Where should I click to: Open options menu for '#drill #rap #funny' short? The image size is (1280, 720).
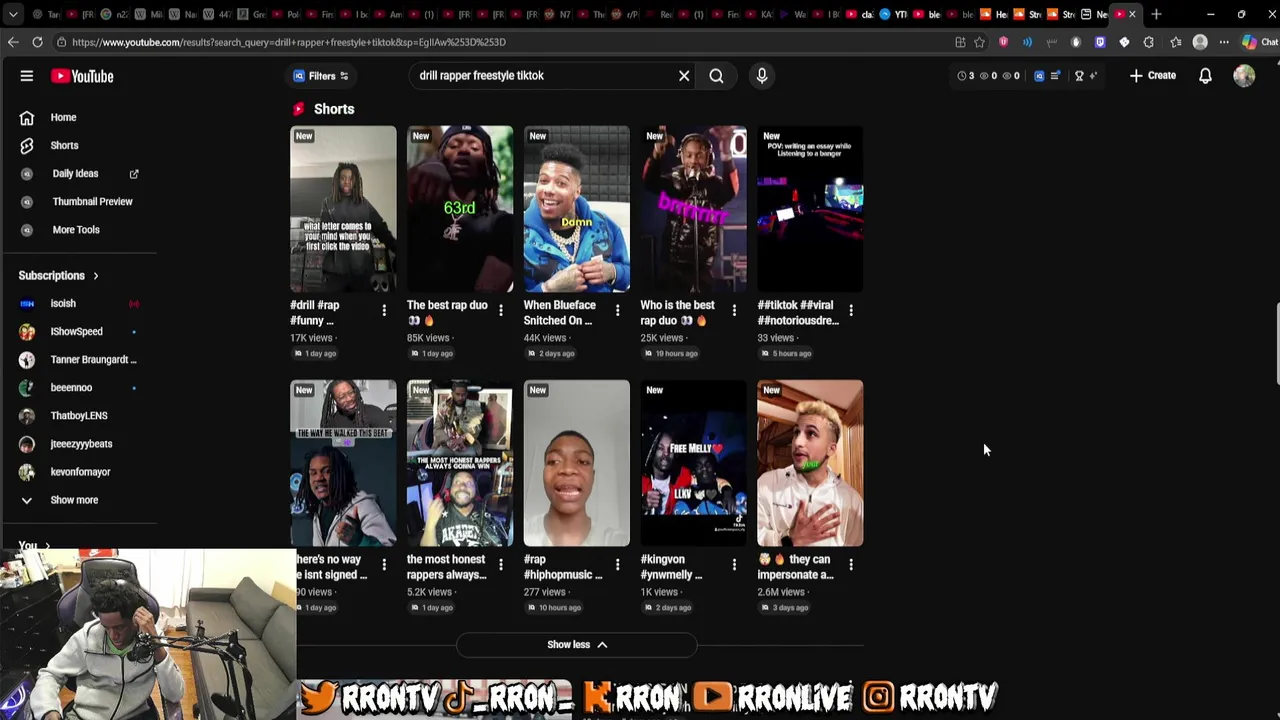(x=384, y=311)
